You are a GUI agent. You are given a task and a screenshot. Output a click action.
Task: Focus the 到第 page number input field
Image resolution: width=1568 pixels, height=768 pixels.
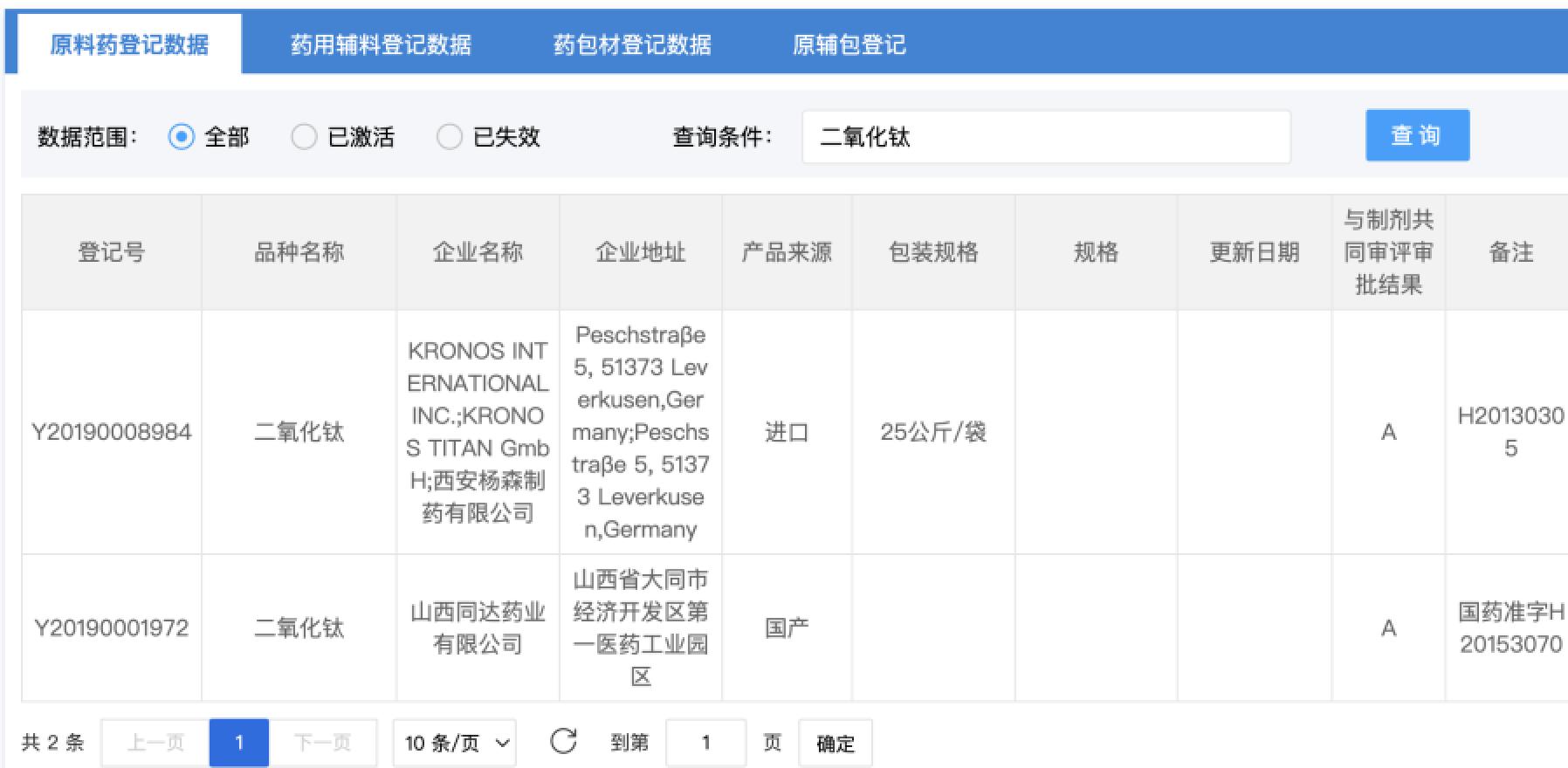(705, 743)
